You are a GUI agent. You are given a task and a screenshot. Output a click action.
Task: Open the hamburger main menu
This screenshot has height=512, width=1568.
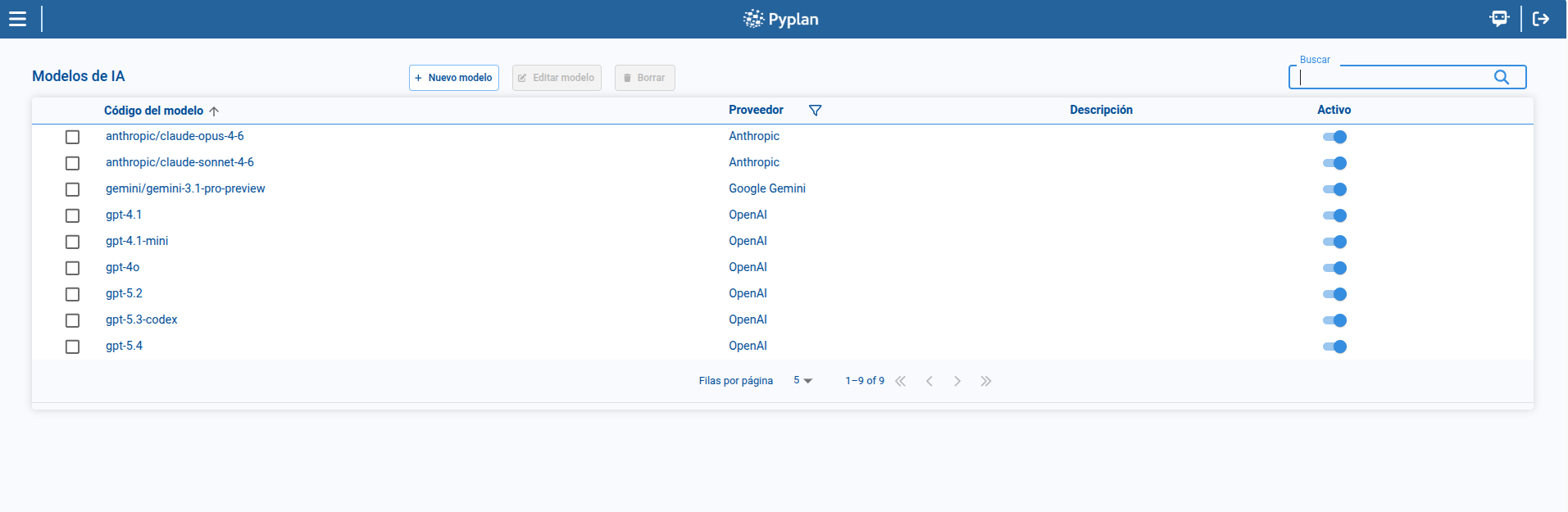pos(17,19)
